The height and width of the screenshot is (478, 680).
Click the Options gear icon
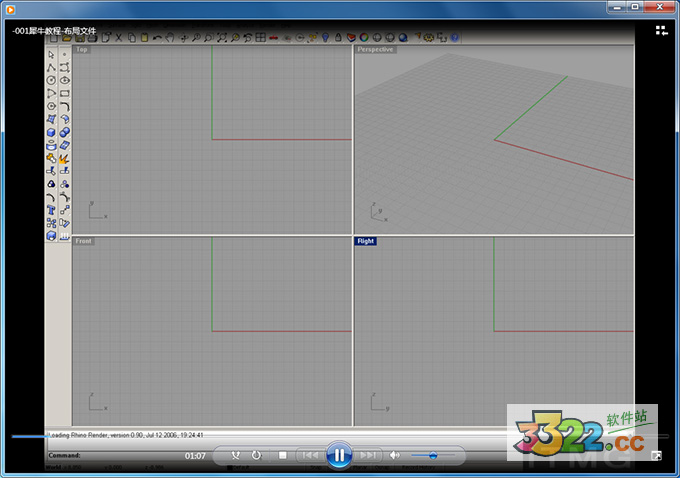click(428, 38)
